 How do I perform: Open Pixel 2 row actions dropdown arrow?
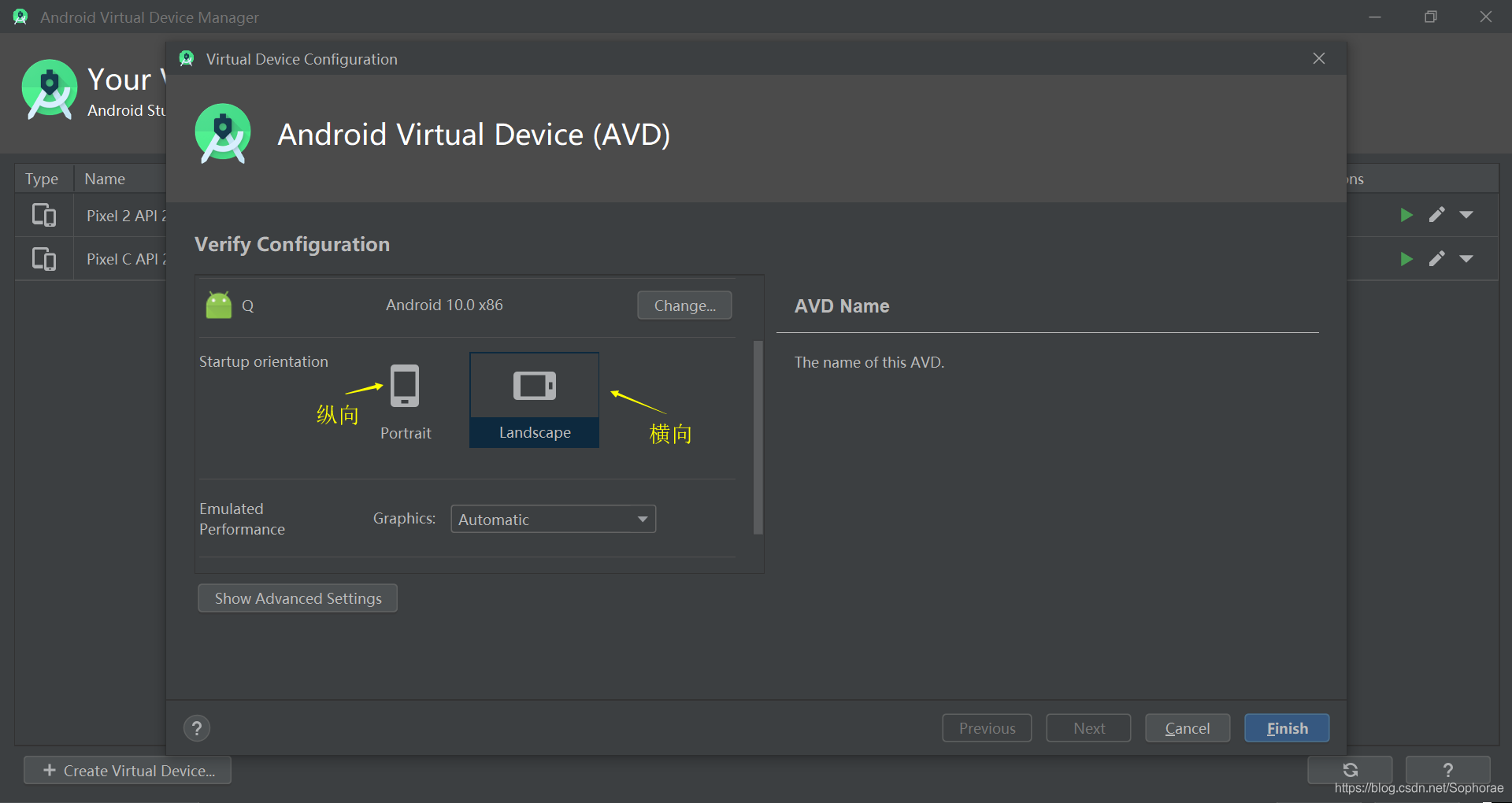pyautogui.click(x=1466, y=215)
